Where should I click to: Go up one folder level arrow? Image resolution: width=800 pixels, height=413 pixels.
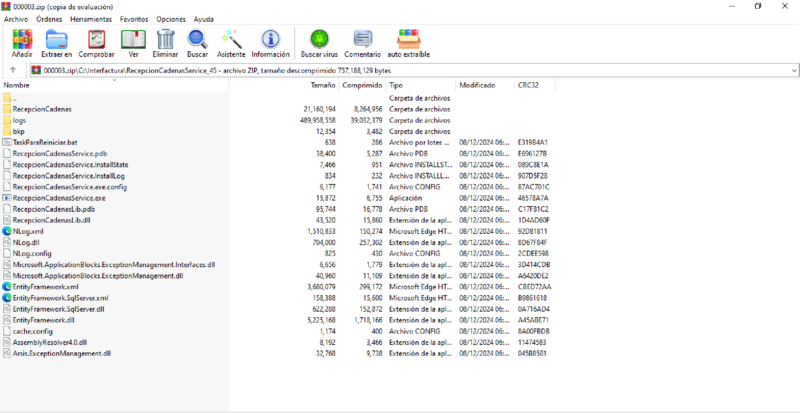point(13,70)
